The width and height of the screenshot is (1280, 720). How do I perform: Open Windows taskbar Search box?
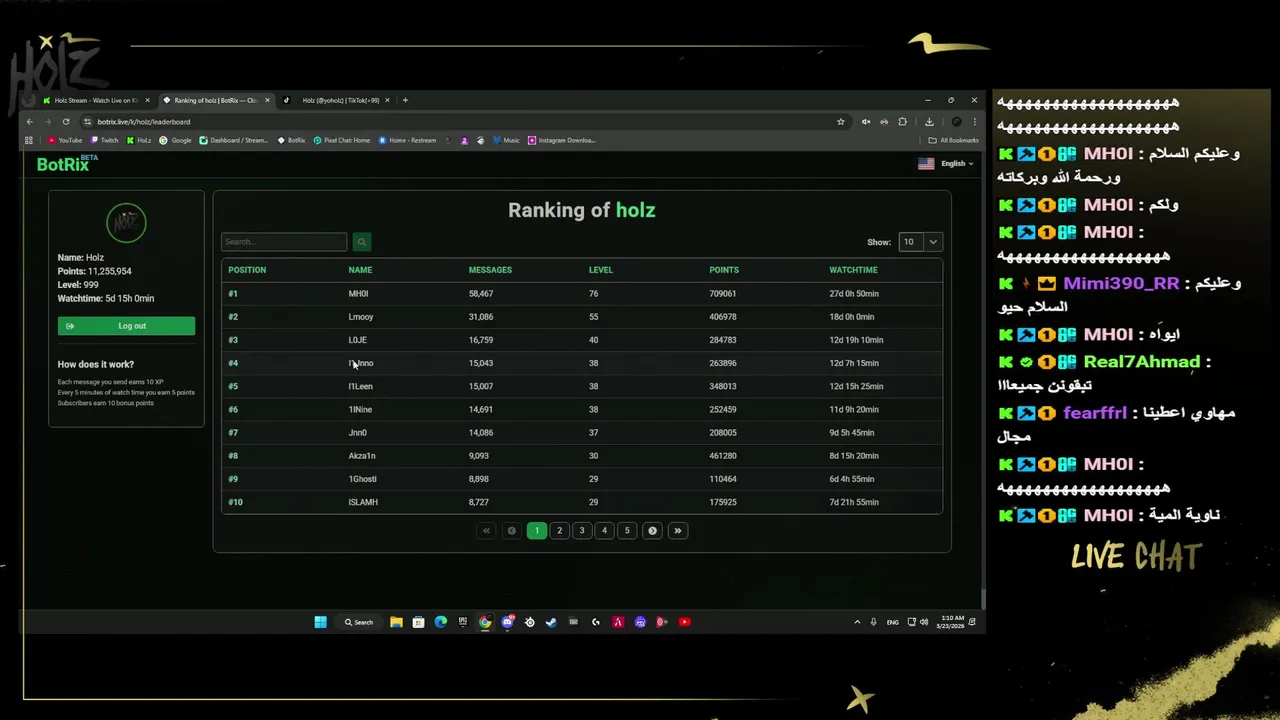pos(359,622)
